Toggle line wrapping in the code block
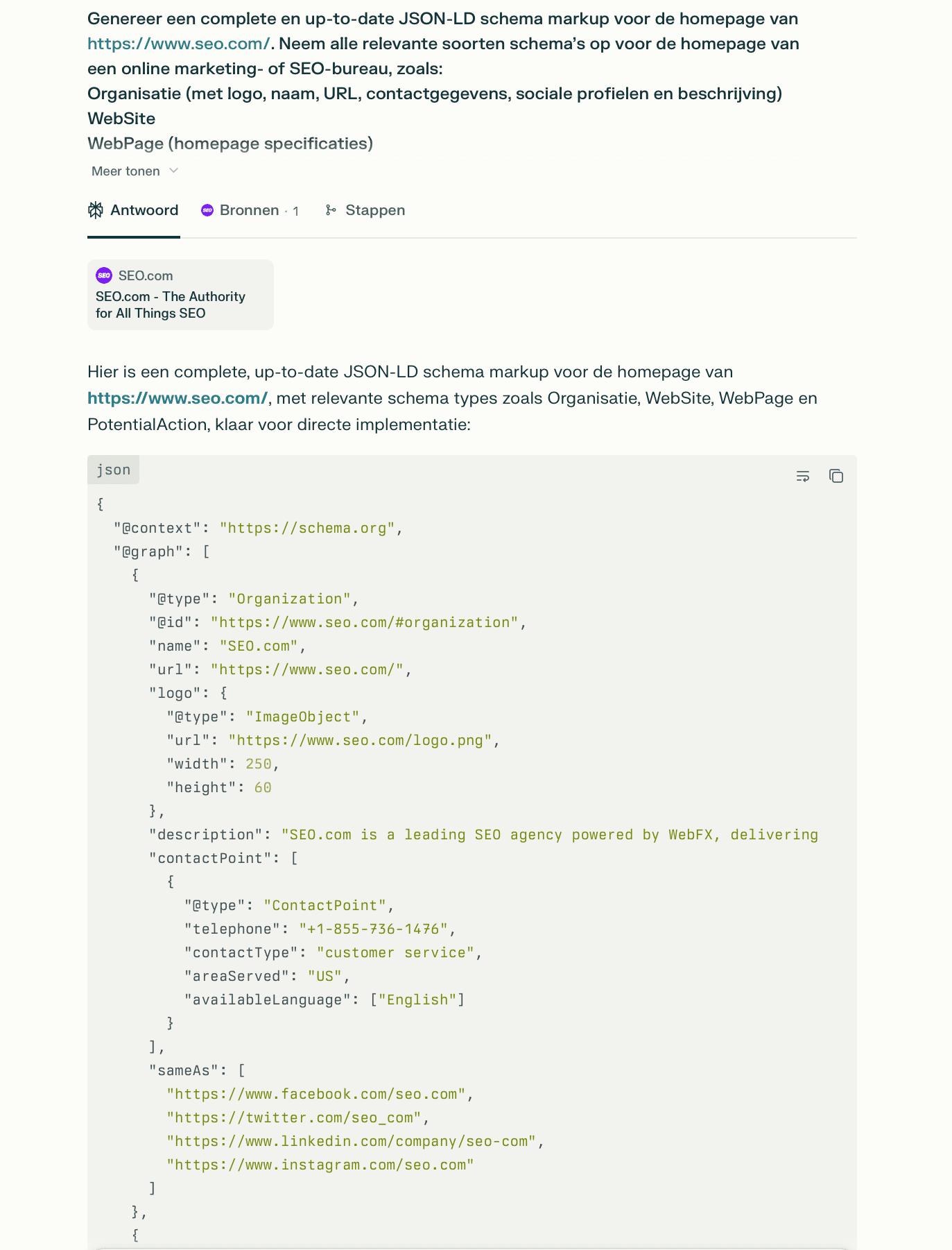The width and height of the screenshot is (952, 1250). point(802,476)
